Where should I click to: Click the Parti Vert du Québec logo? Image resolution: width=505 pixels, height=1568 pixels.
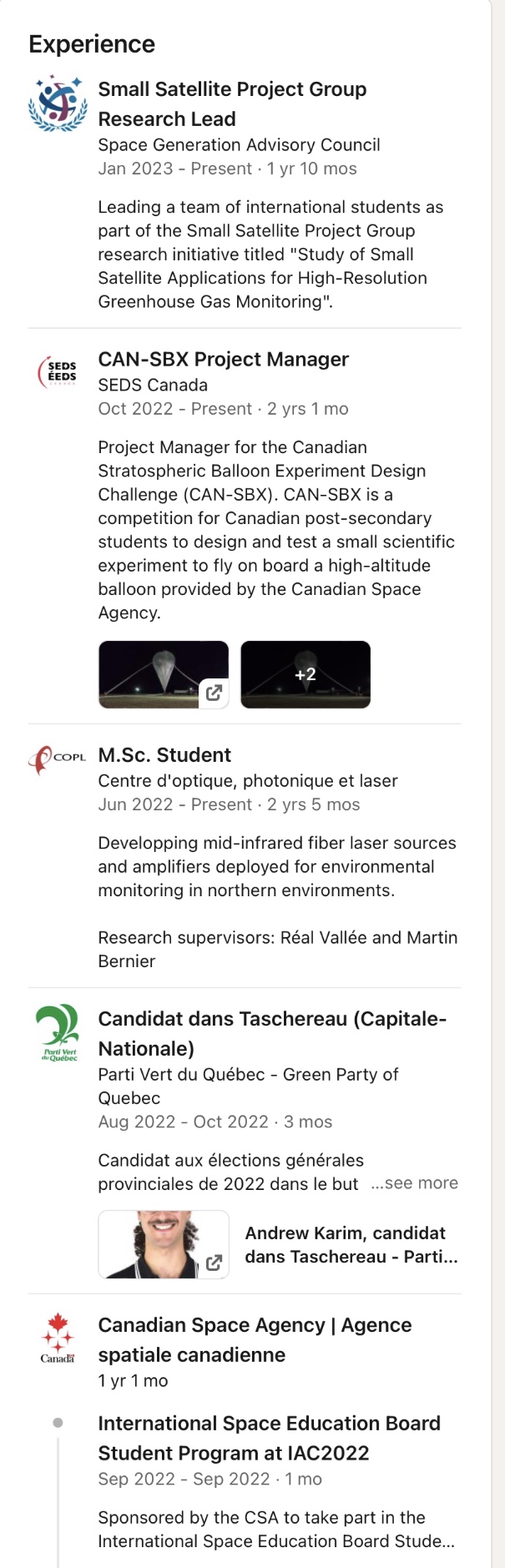(x=58, y=1033)
